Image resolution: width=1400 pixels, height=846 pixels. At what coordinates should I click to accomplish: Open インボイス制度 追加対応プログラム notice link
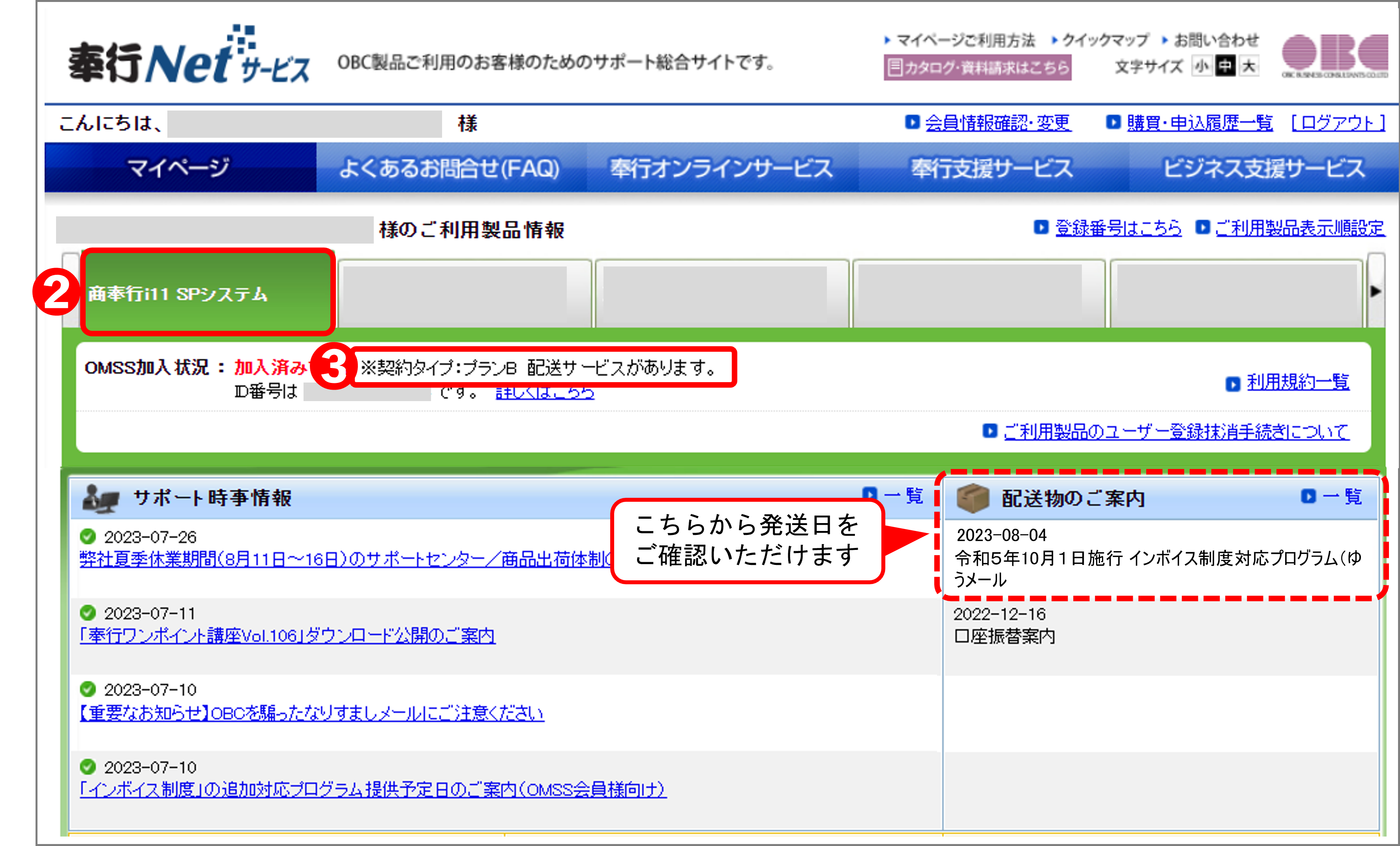373,789
